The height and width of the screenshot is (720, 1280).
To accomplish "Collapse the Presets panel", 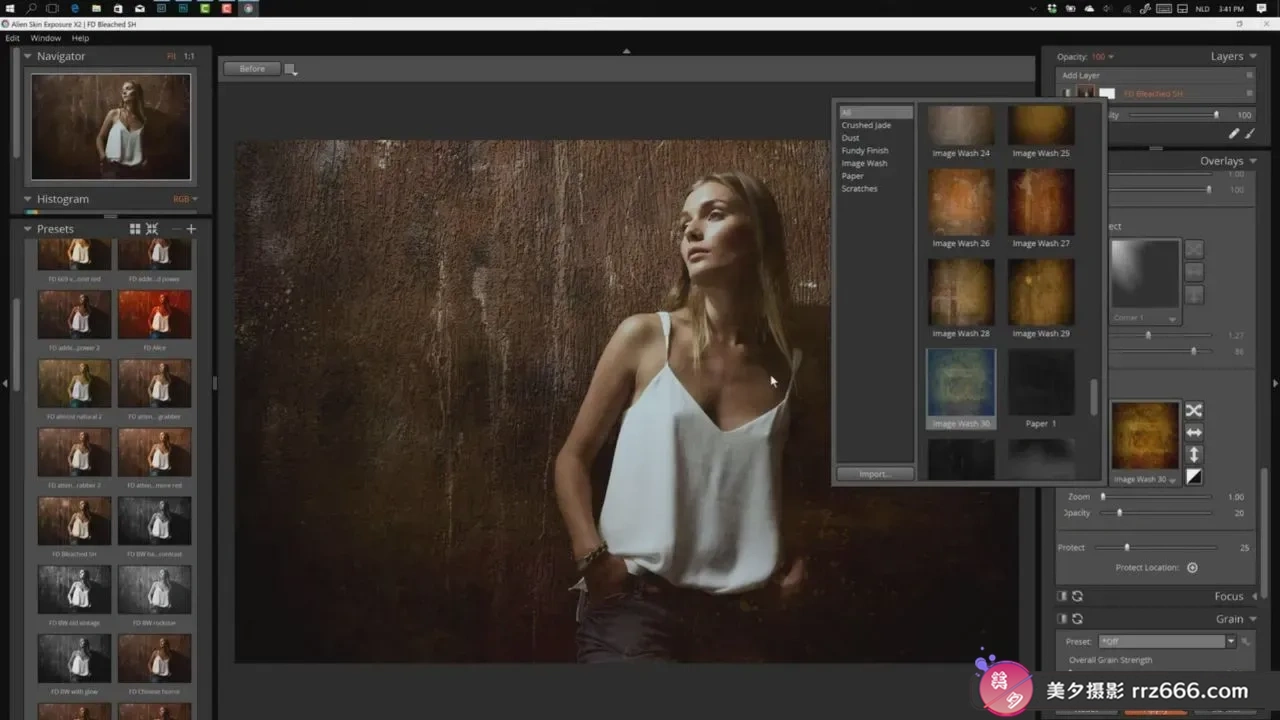I will click(28, 229).
